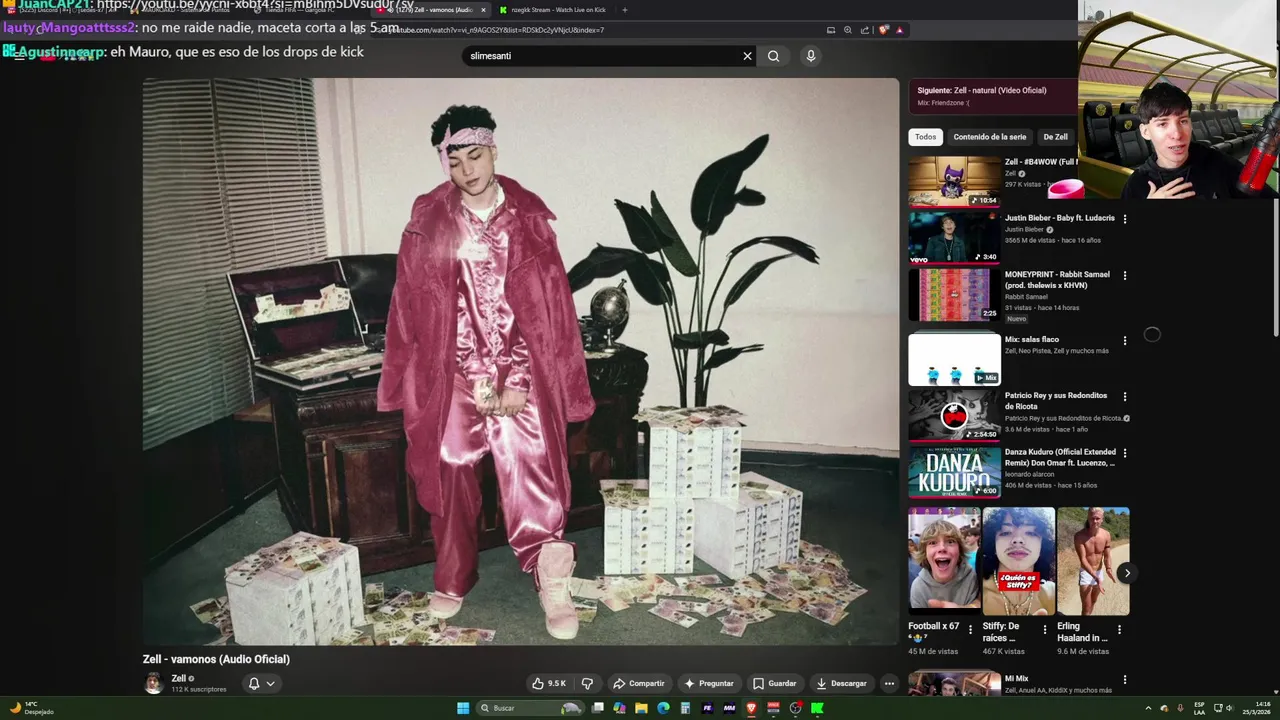Start voice search with the microphone icon
This screenshot has width=1280, height=720.
pos(811,56)
